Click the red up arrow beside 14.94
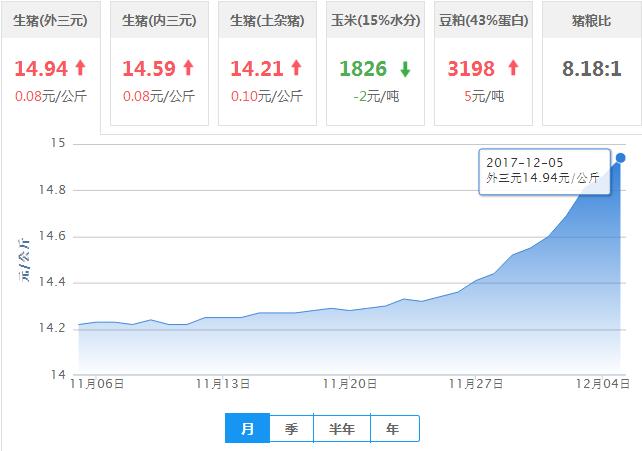Screen dimensions: 642x451 81,68
